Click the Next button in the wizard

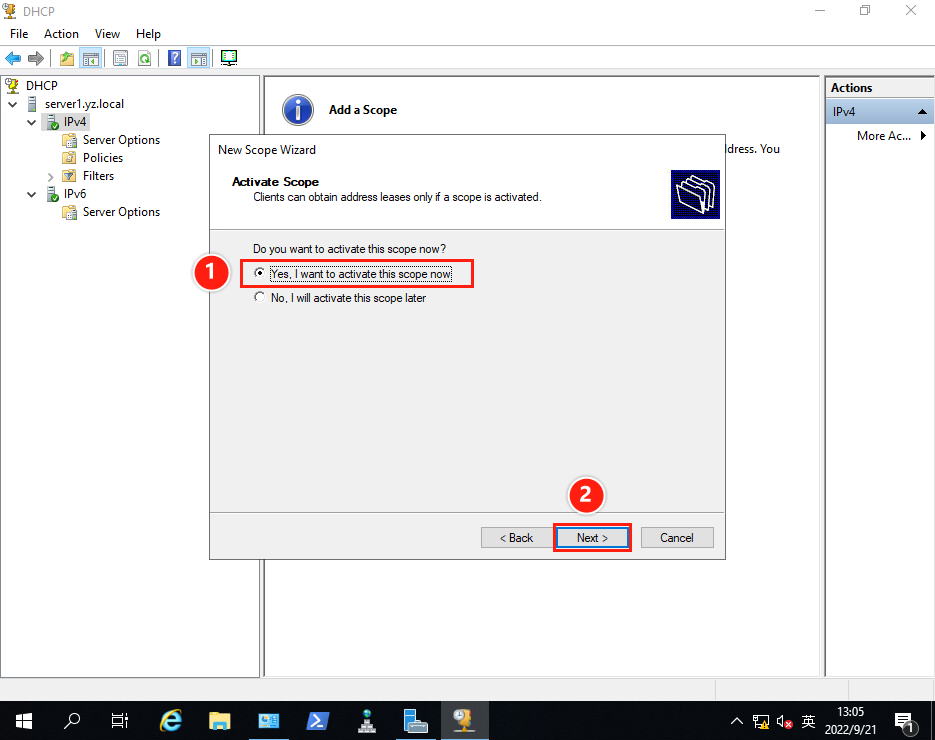[x=592, y=538]
